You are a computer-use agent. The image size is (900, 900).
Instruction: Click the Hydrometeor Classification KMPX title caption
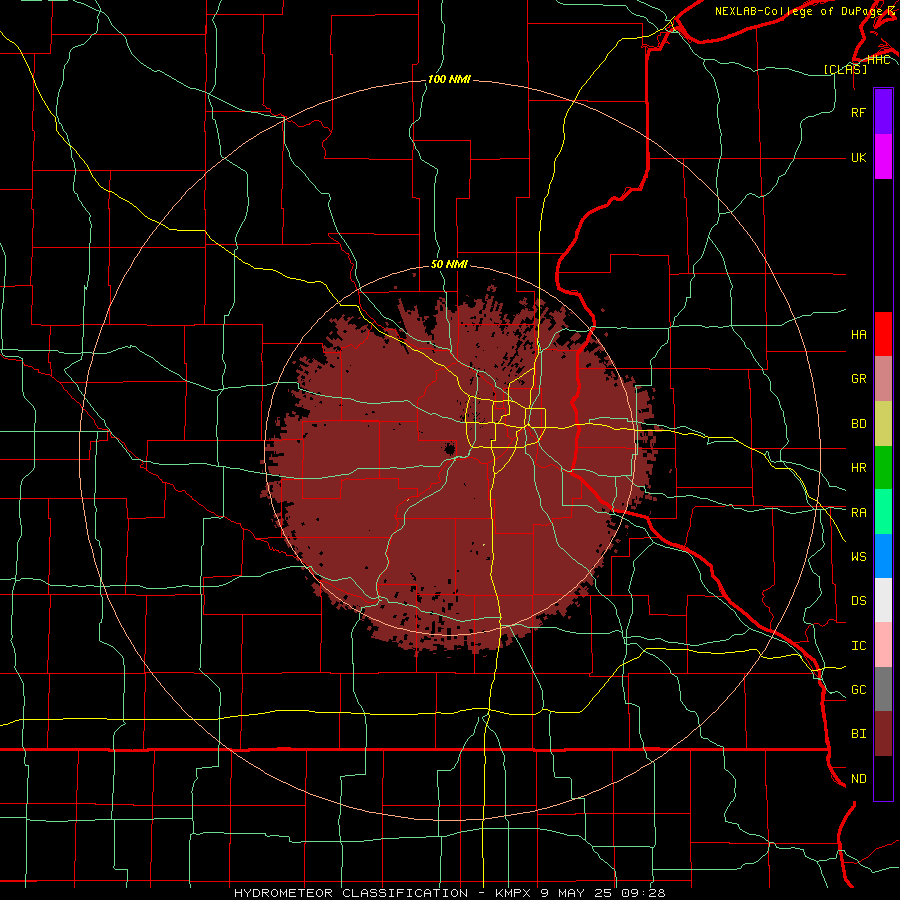pyautogui.click(x=449, y=893)
